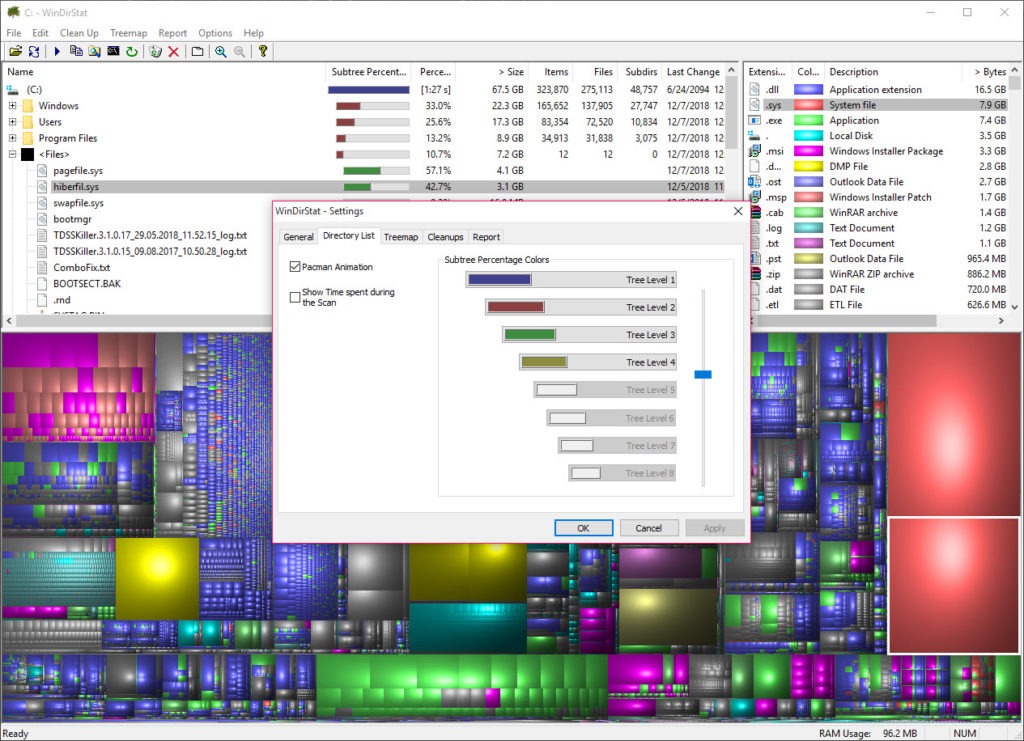The image size is (1024, 741).
Task: Expand the Program Files tree node
Action: (x=12, y=138)
